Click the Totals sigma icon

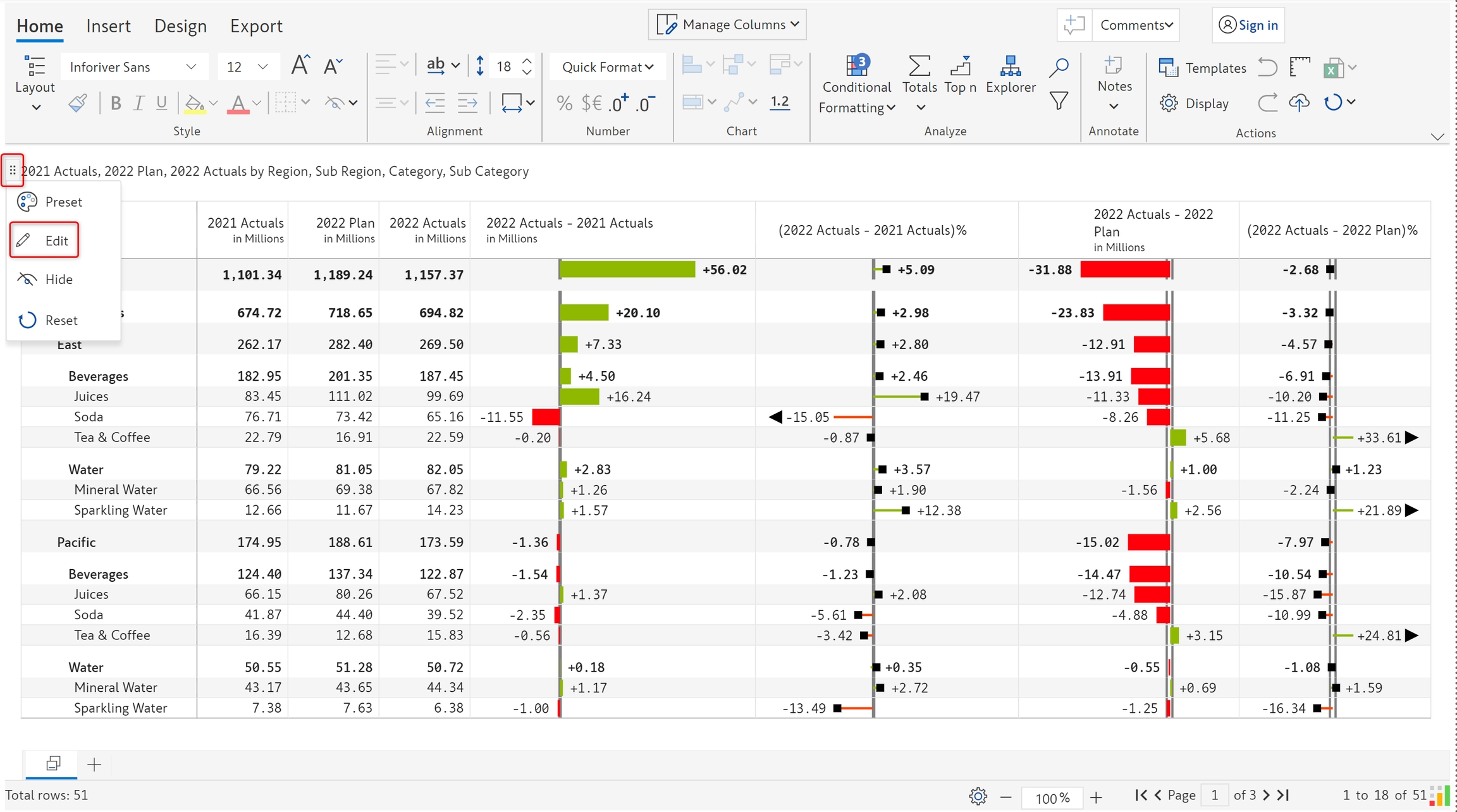pyautogui.click(x=919, y=66)
